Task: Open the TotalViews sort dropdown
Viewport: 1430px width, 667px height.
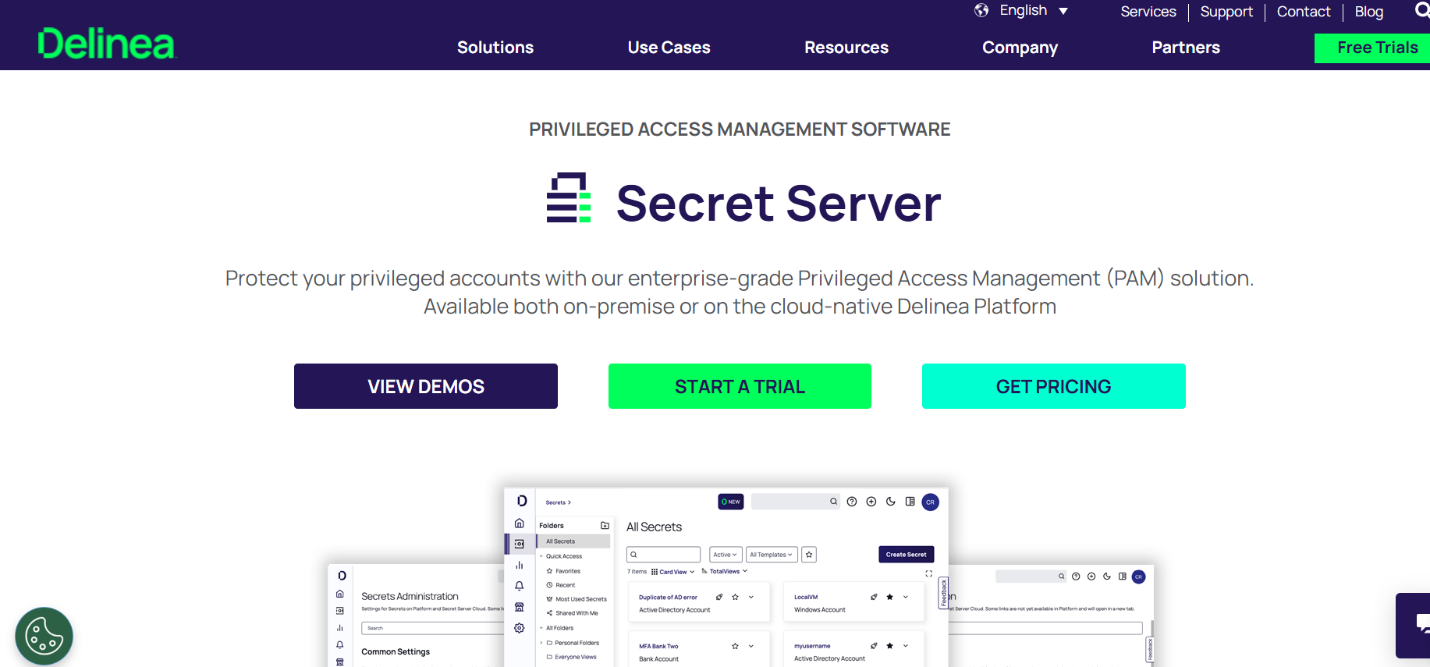Action: point(725,571)
